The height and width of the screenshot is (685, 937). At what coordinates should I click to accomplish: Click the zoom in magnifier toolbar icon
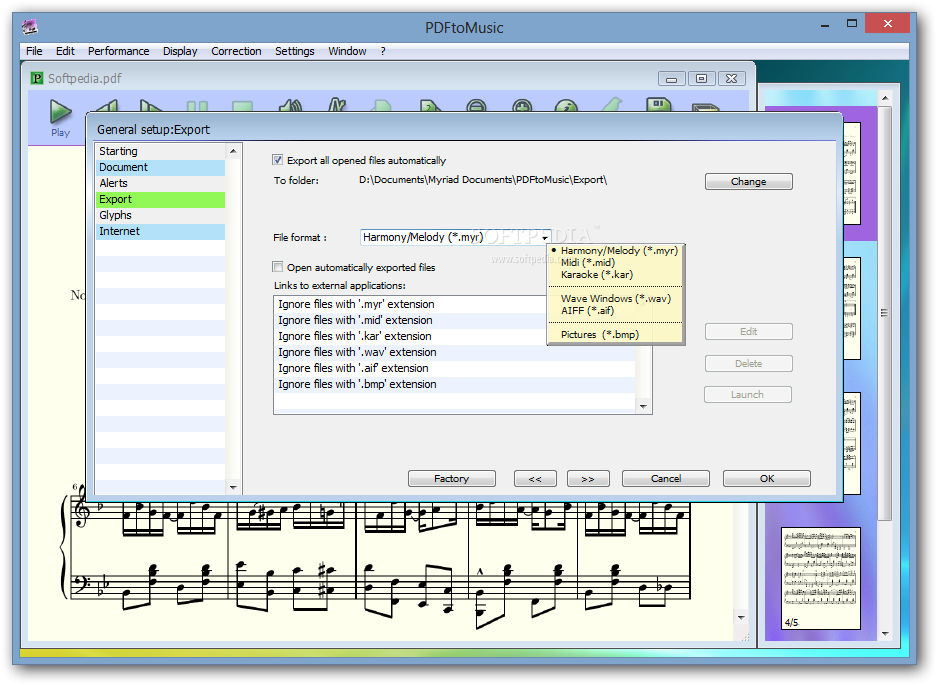point(522,105)
